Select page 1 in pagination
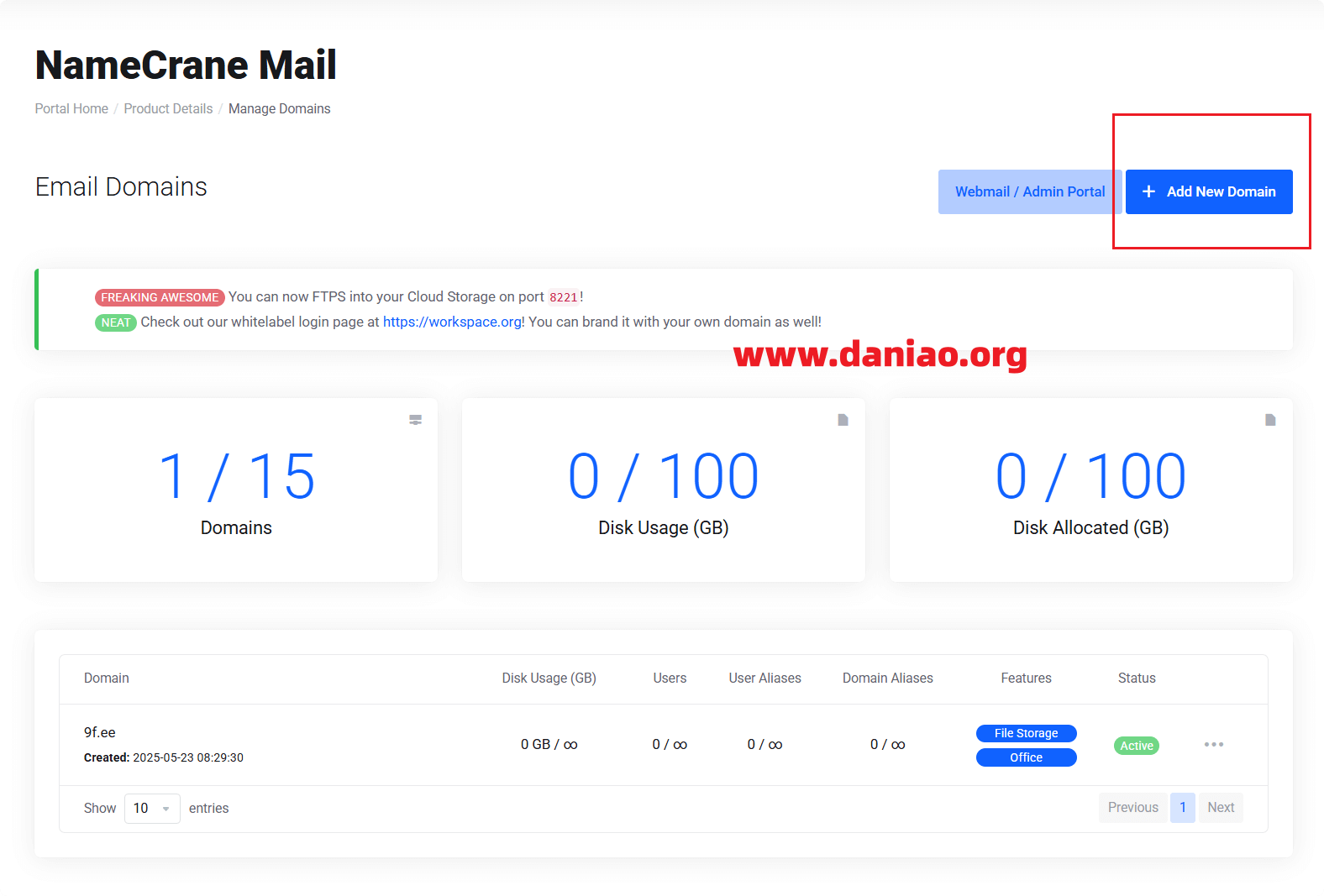The height and width of the screenshot is (896, 1324). (x=1183, y=807)
